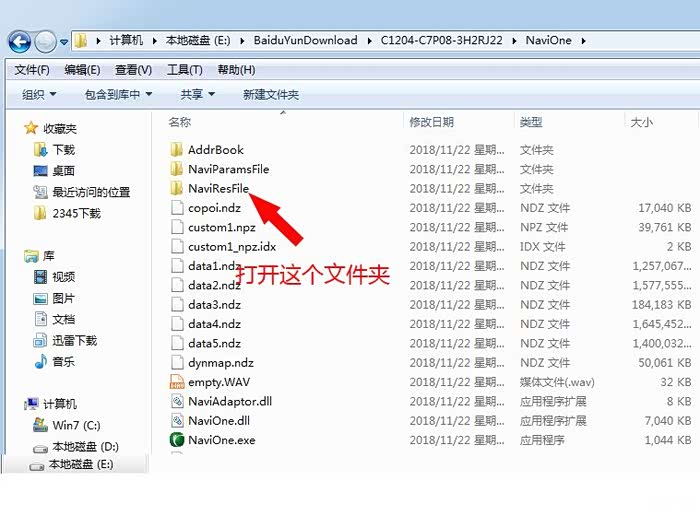Click 计算机 icon in sidebar
Image resolution: width=700 pixels, height=516 pixels.
(31, 404)
